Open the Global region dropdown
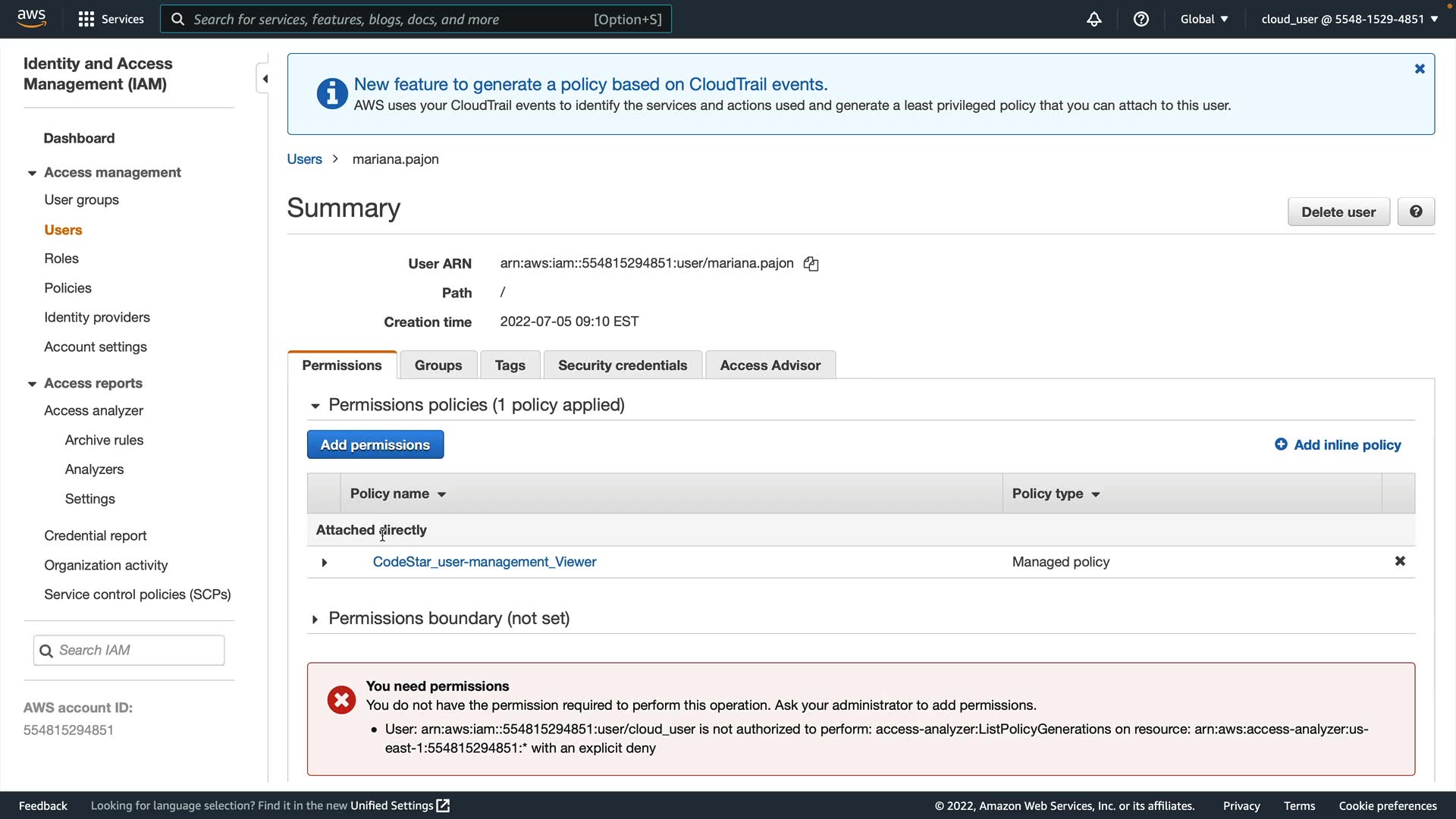This screenshot has width=1456, height=819. [x=1203, y=19]
